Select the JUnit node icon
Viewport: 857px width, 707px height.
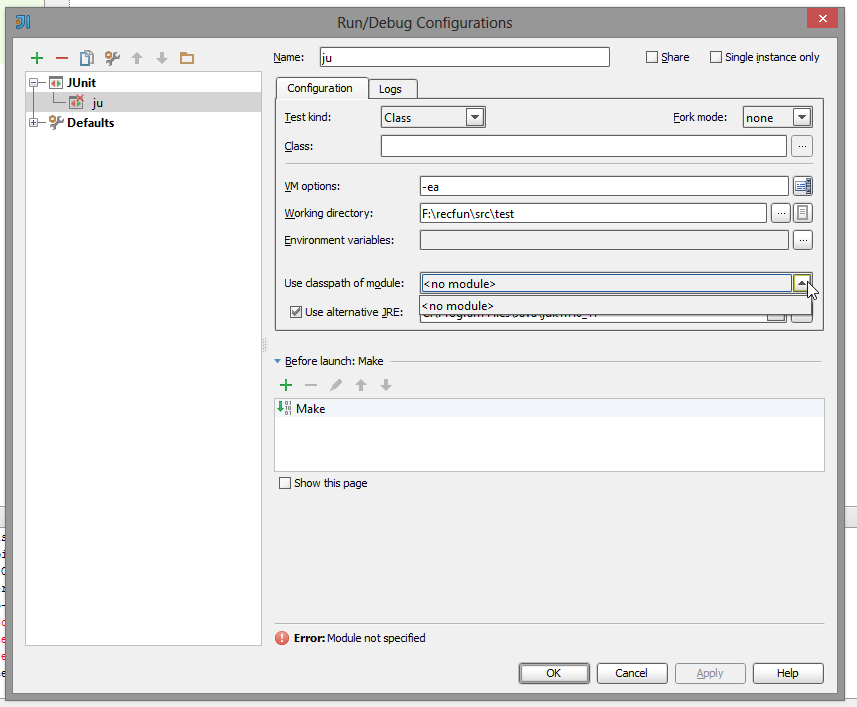point(56,83)
